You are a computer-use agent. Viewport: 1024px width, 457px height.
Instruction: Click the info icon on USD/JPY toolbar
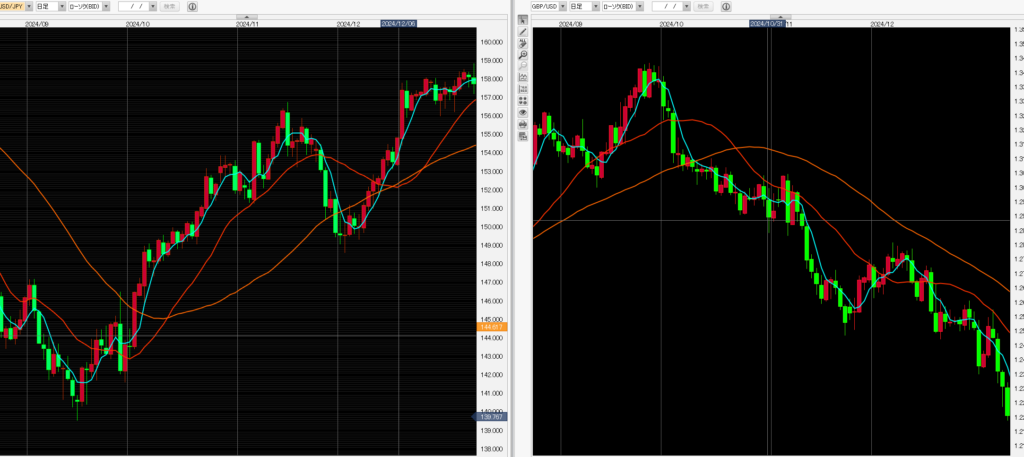(x=192, y=6)
